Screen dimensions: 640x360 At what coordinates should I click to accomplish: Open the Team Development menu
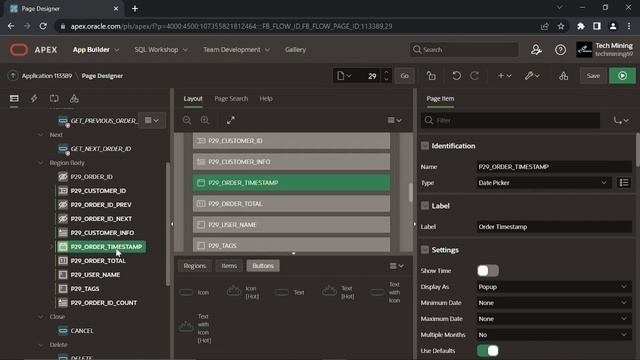pos(236,50)
